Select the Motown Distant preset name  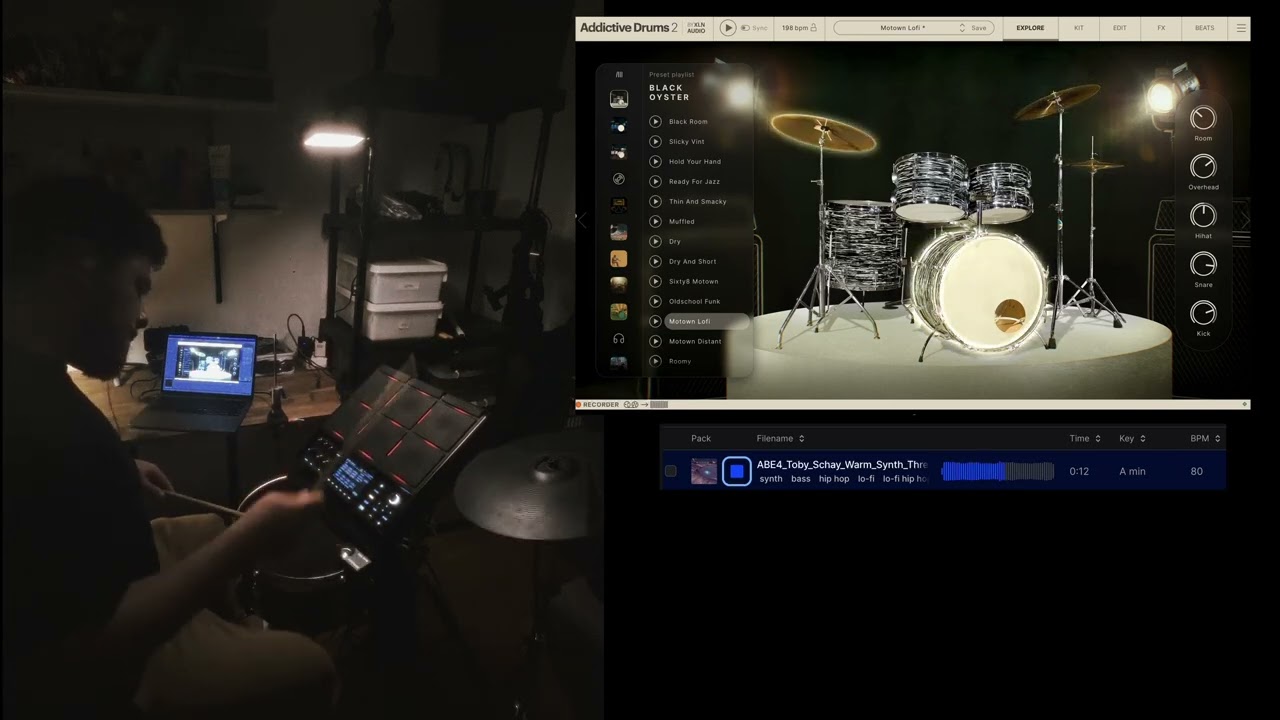pyautogui.click(x=695, y=341)
